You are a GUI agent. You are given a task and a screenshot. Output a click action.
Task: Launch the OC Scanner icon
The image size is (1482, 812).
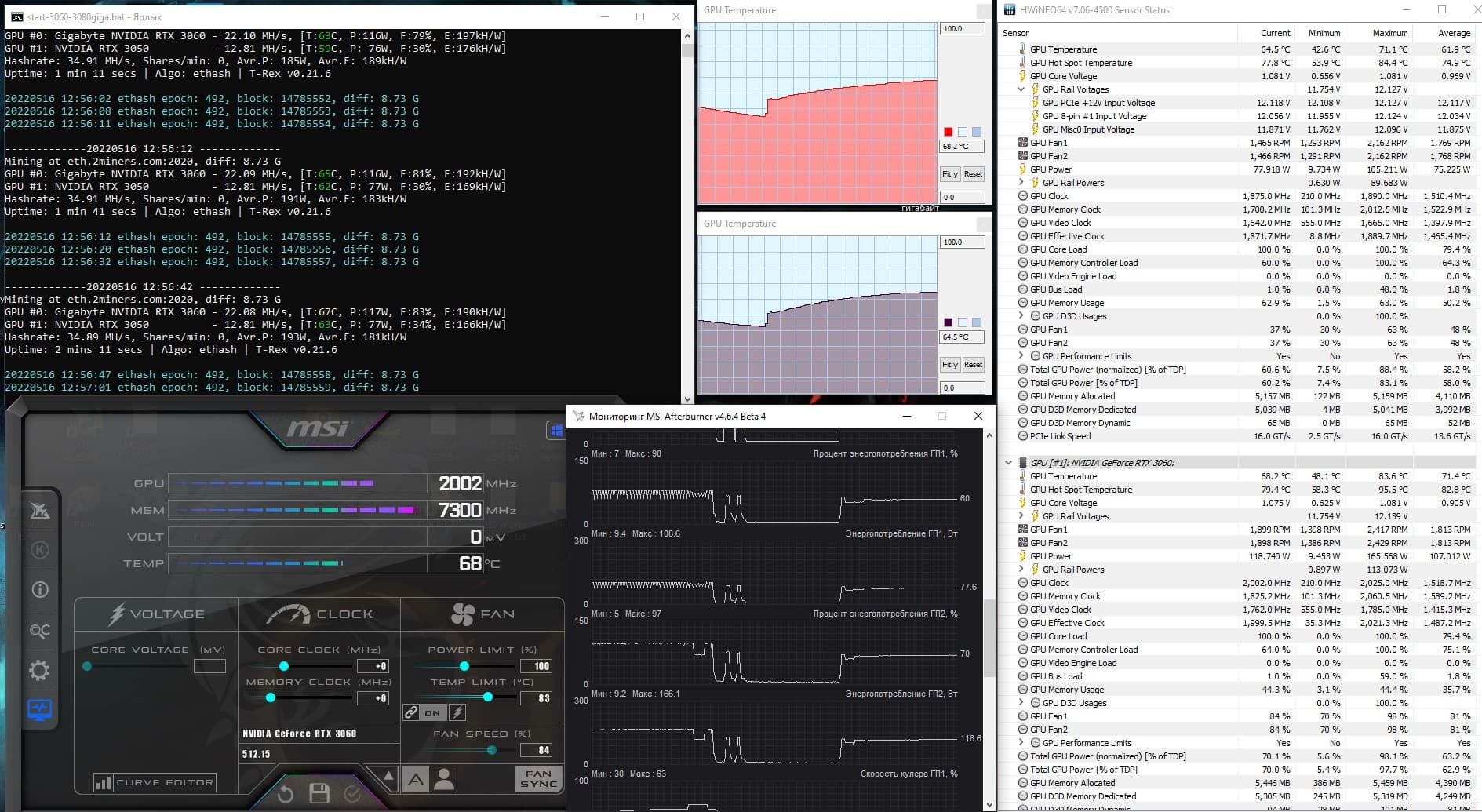click(x=39, y=631)
